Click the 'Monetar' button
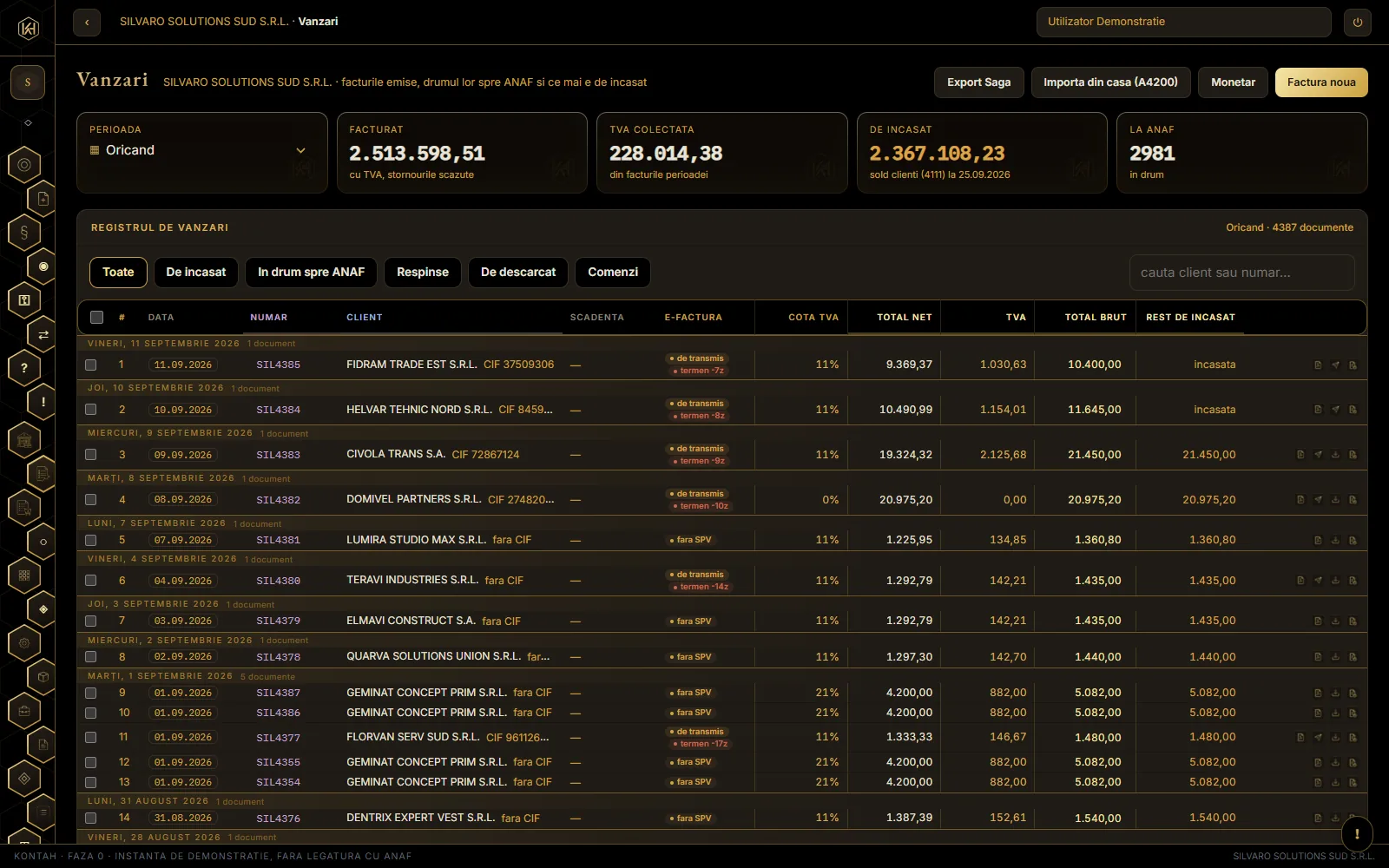1389x868 pixels. 1233,82
